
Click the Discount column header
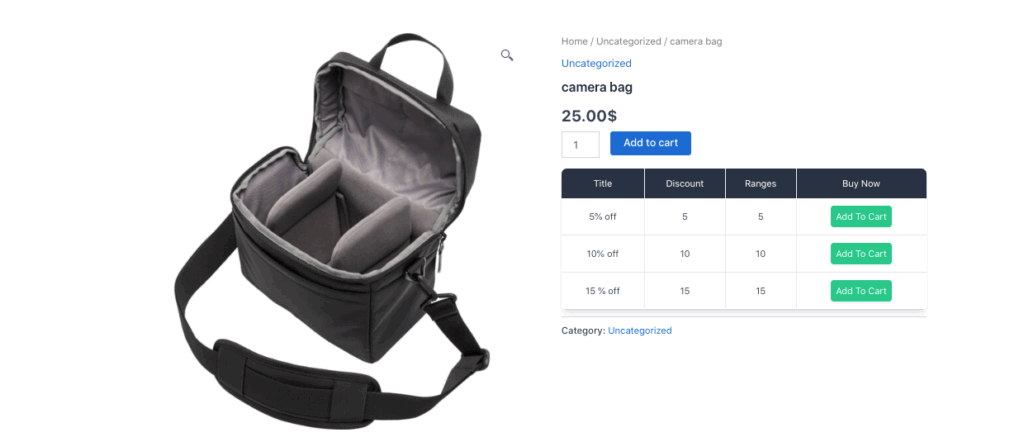685,183
